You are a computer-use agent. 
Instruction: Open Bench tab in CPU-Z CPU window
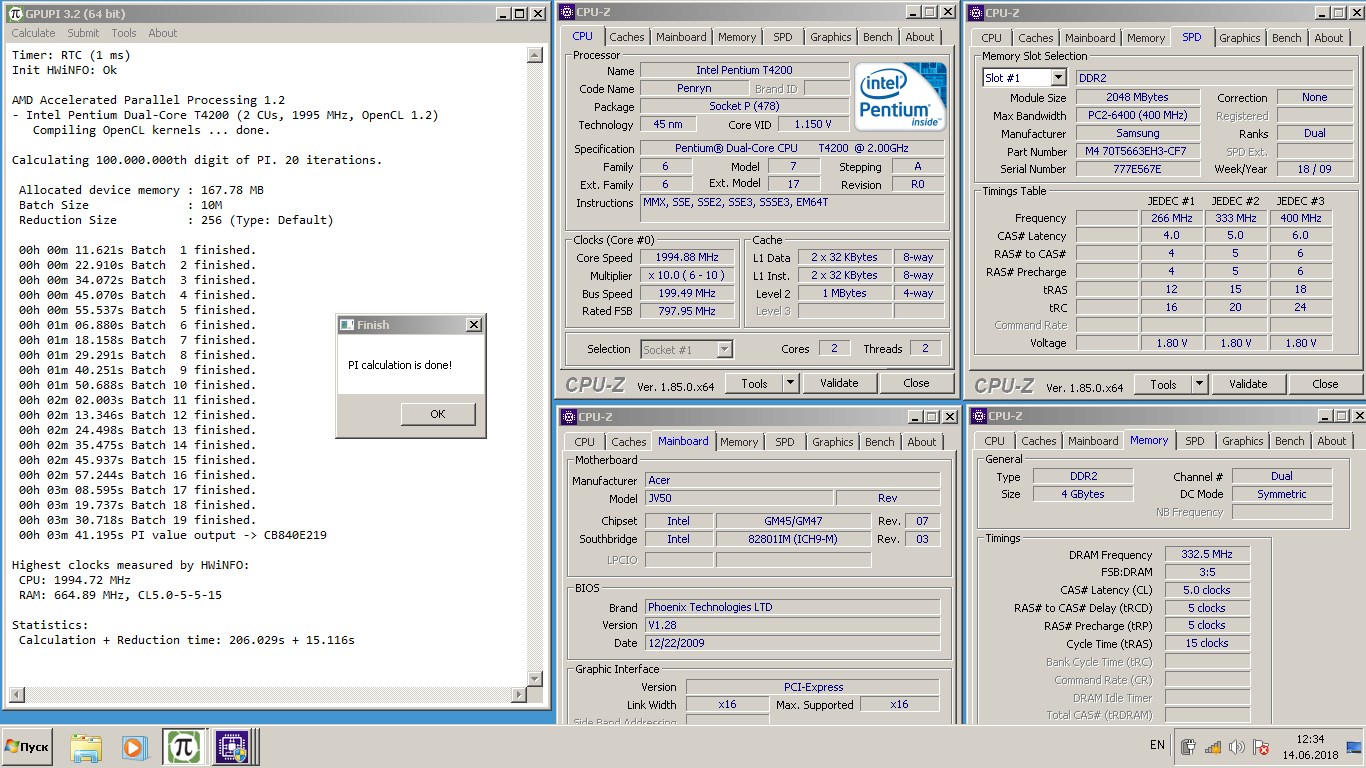(877, 37)
